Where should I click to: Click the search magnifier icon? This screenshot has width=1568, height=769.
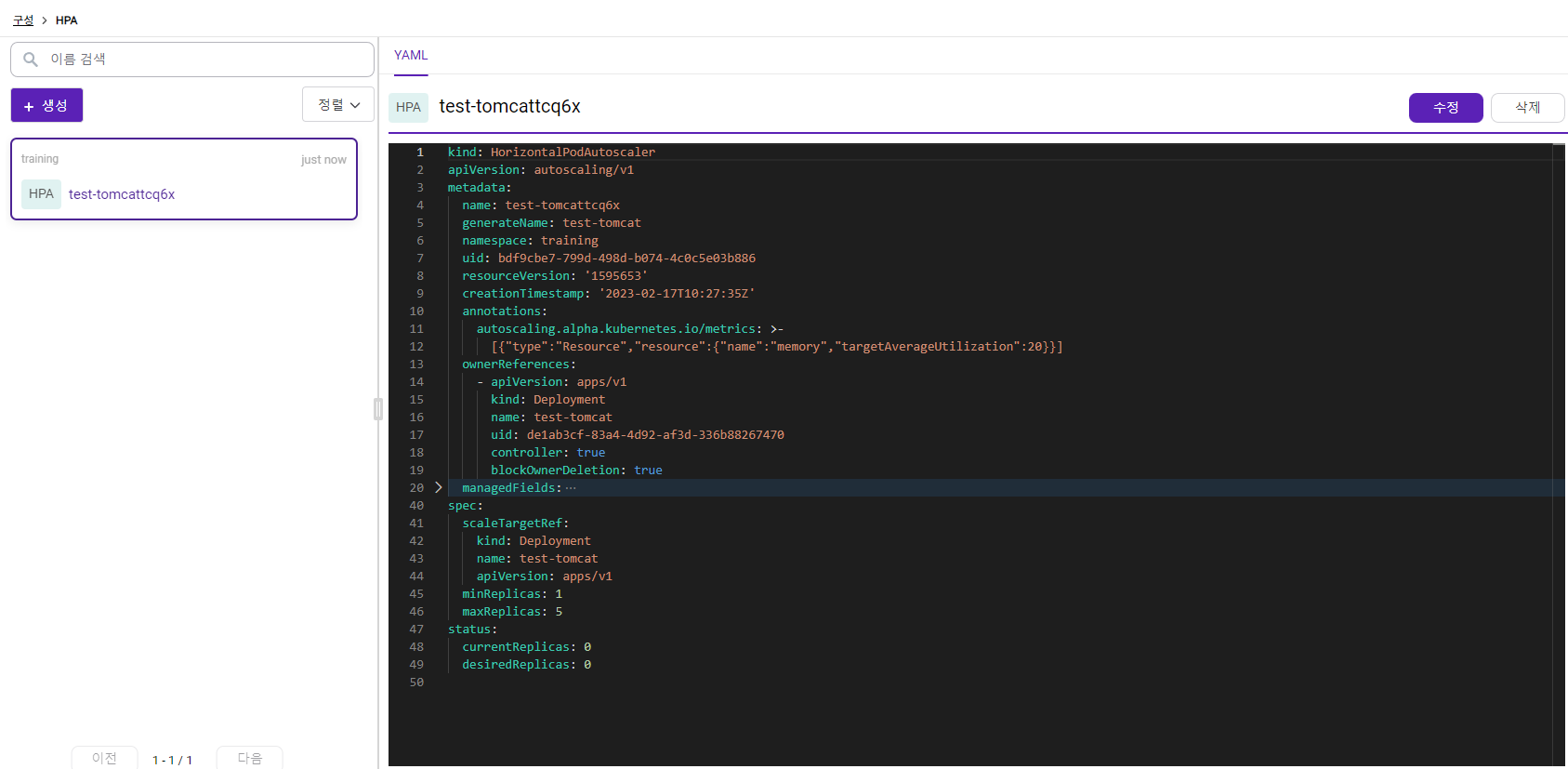[x=31, y=60]
